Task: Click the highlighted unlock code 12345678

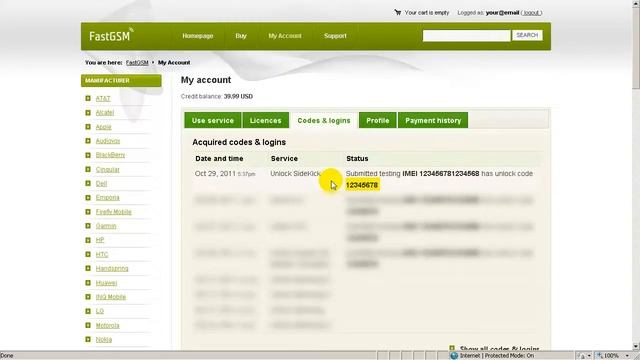Action: point(362,185)
